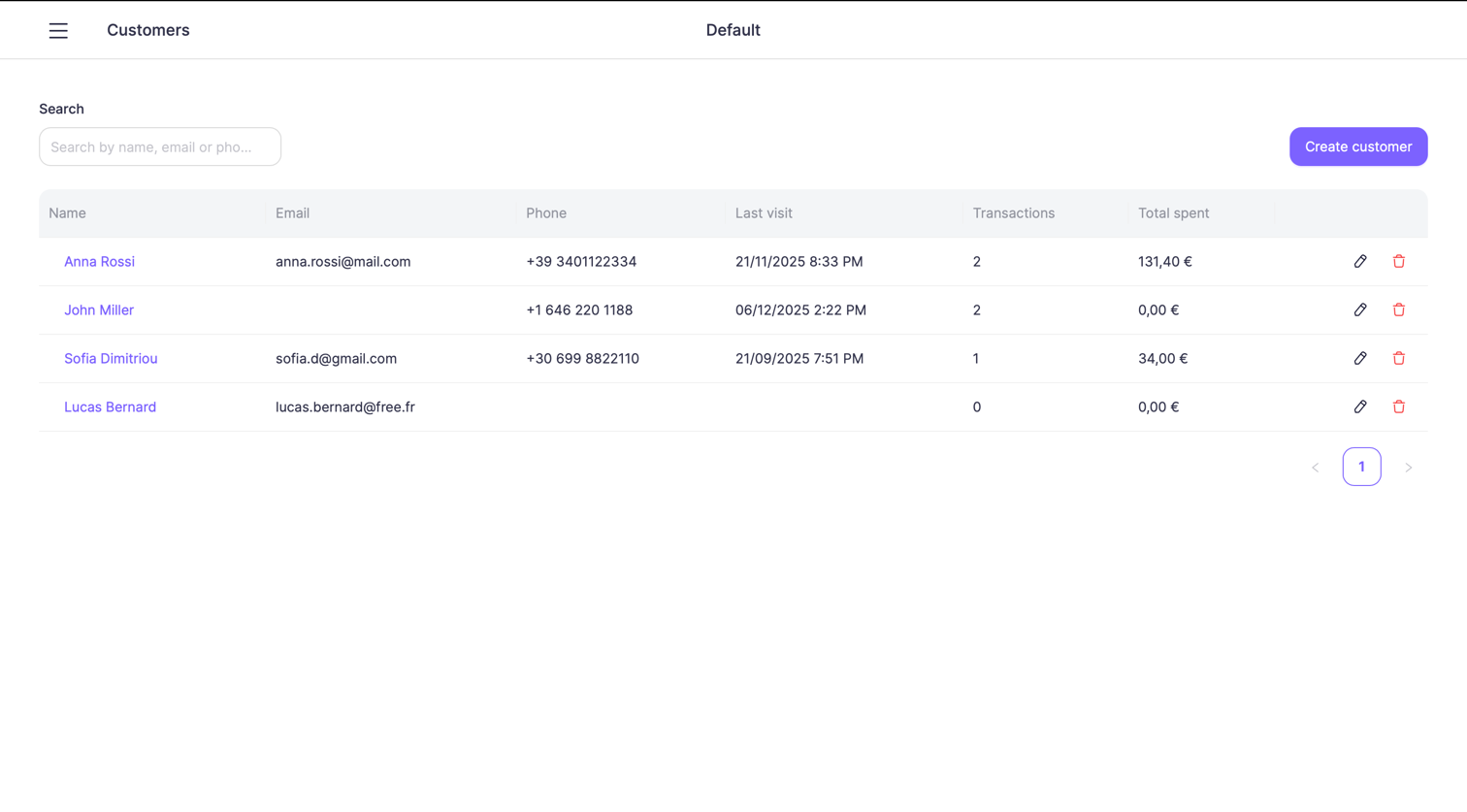The width and height of the screenshot is (1467, 812).
Task: Sort the table by Total spent column
Action: click(1173, 212)
